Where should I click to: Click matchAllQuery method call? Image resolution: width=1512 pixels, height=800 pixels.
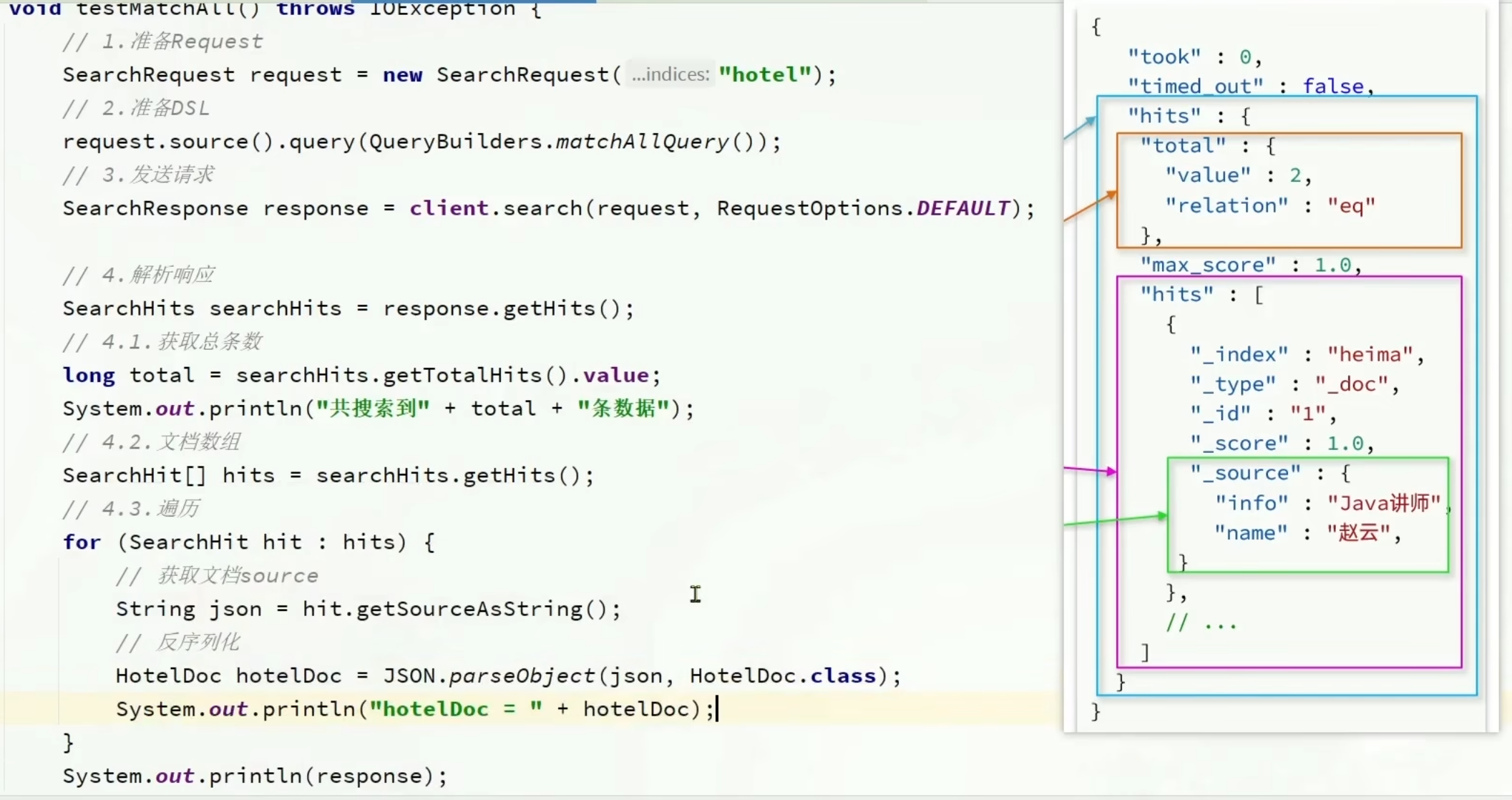(642, 142)
